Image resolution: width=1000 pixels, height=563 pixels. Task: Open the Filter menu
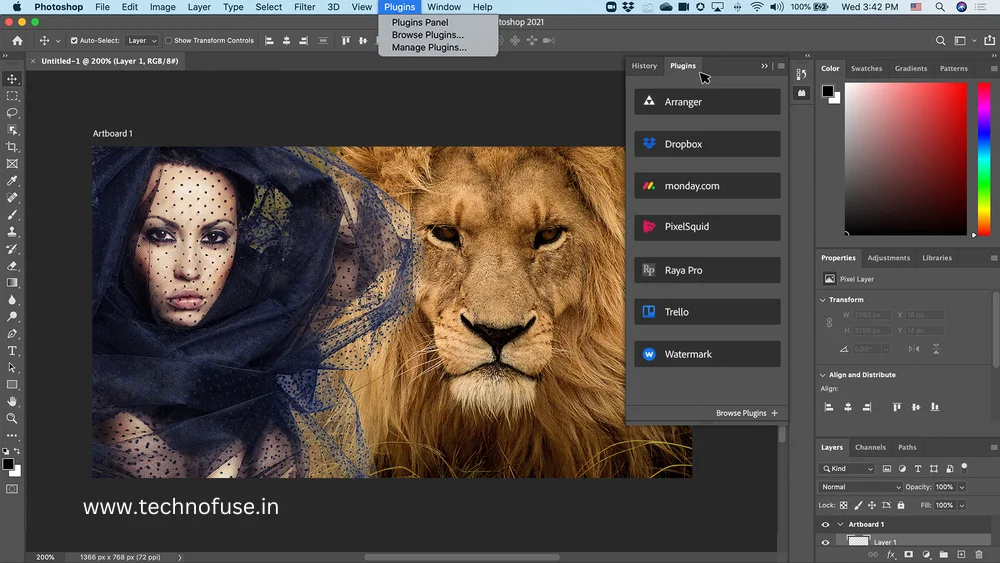click(x=304, y=7)
